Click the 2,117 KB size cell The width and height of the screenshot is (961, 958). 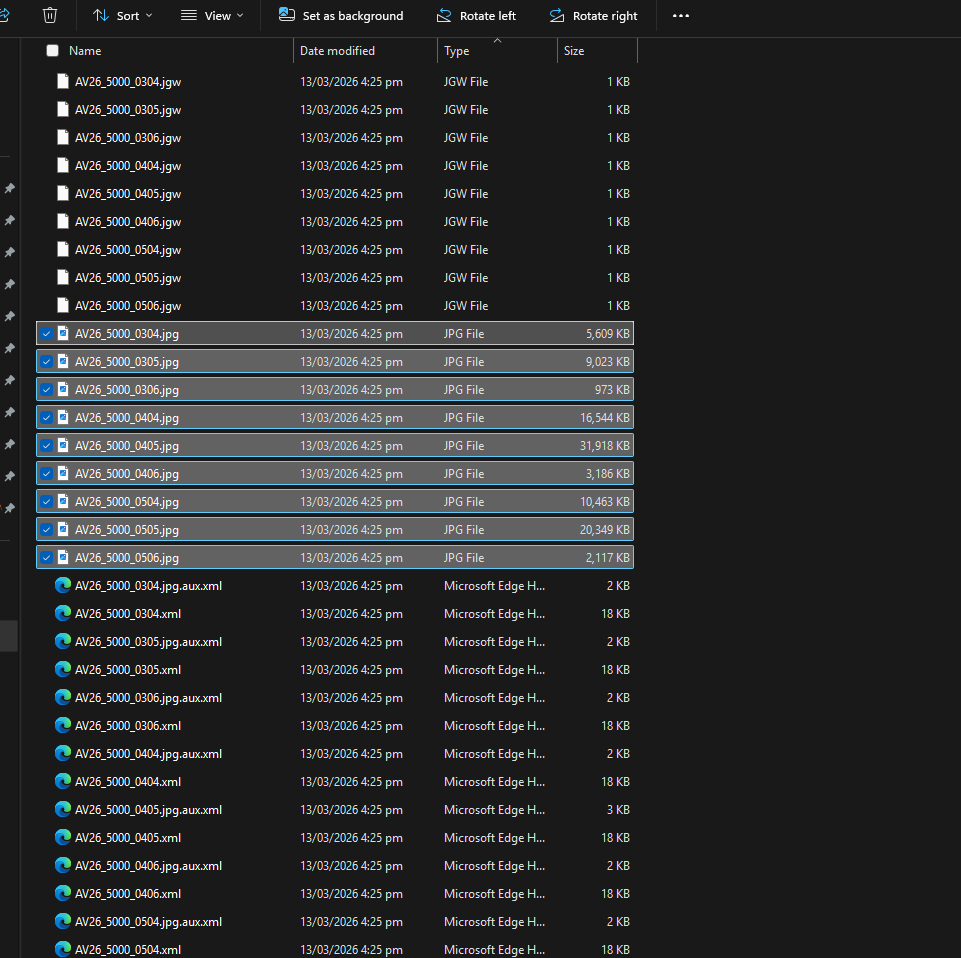[x=607, y=558]
